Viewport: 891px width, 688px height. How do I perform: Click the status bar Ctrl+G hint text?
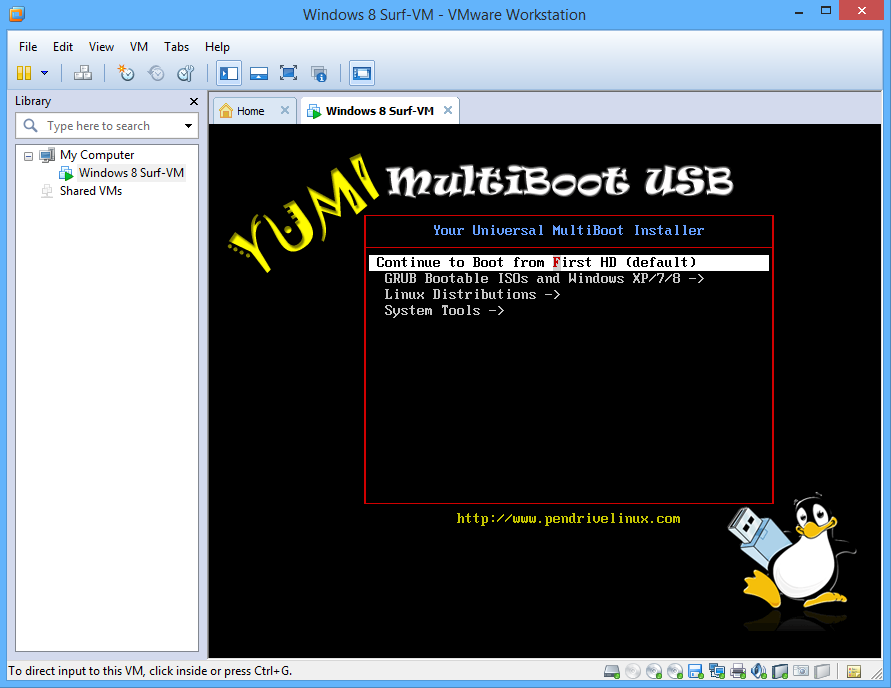point(150,671)
